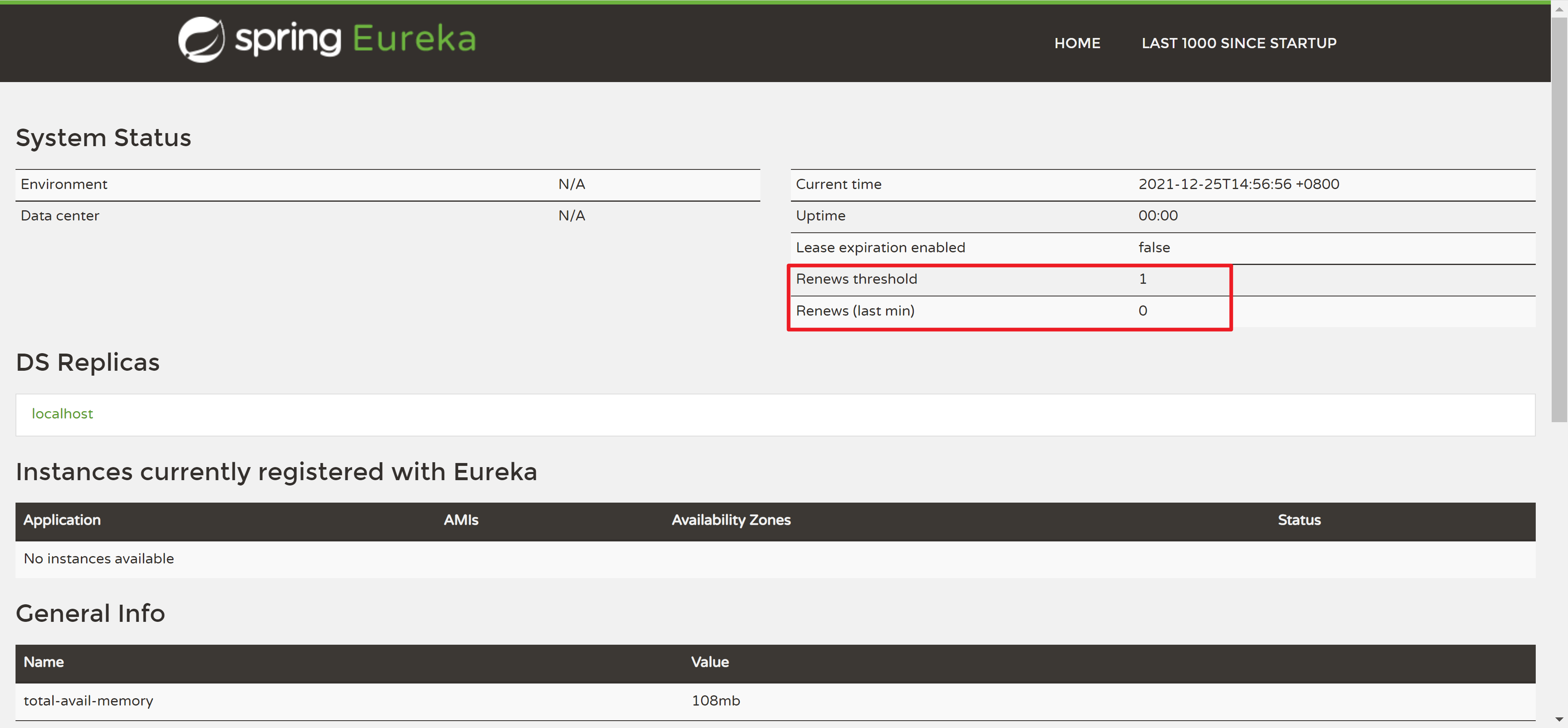The width and height of the screenshot is (1568, 728).
Task: Click the AMIs column header
Action: [461, 521]
